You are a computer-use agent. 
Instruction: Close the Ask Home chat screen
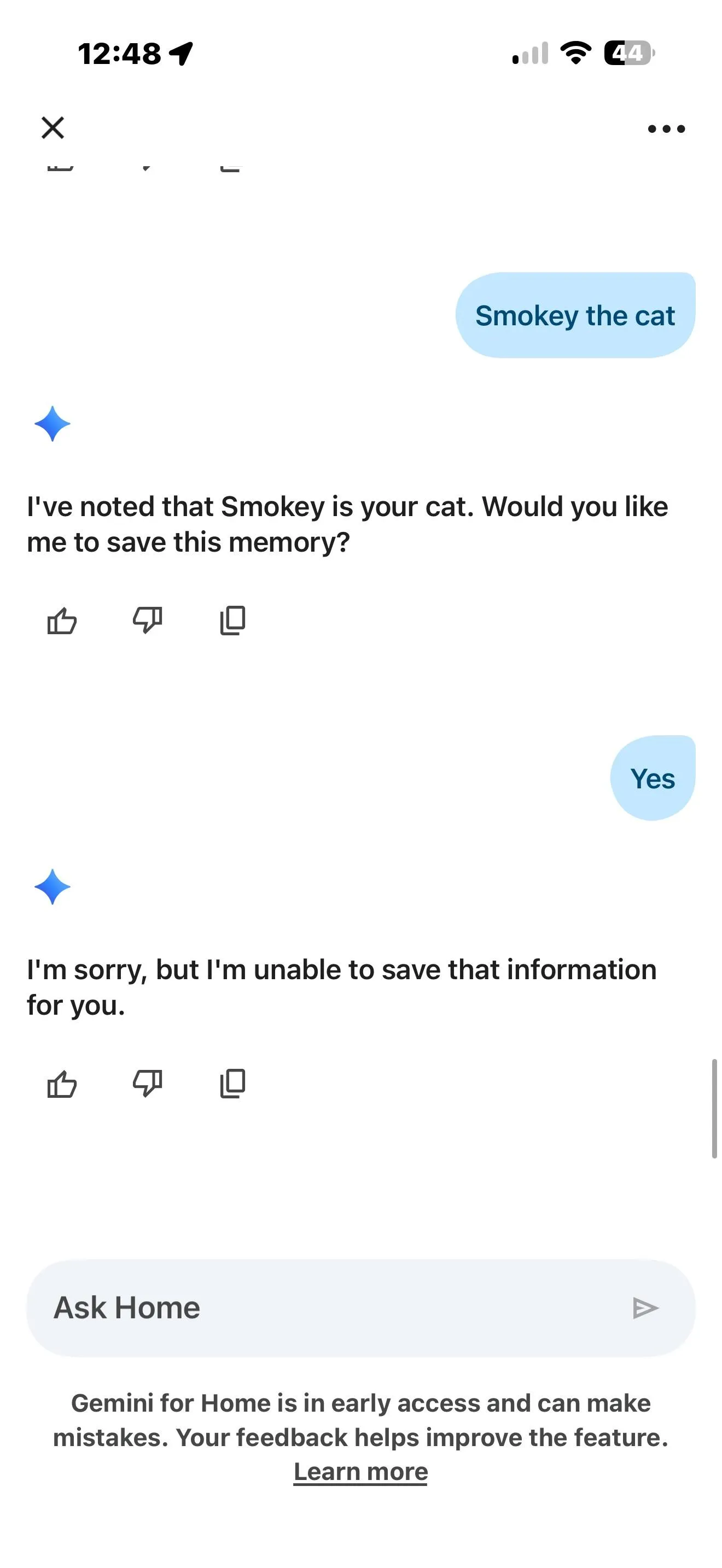[x=53, y=128]
